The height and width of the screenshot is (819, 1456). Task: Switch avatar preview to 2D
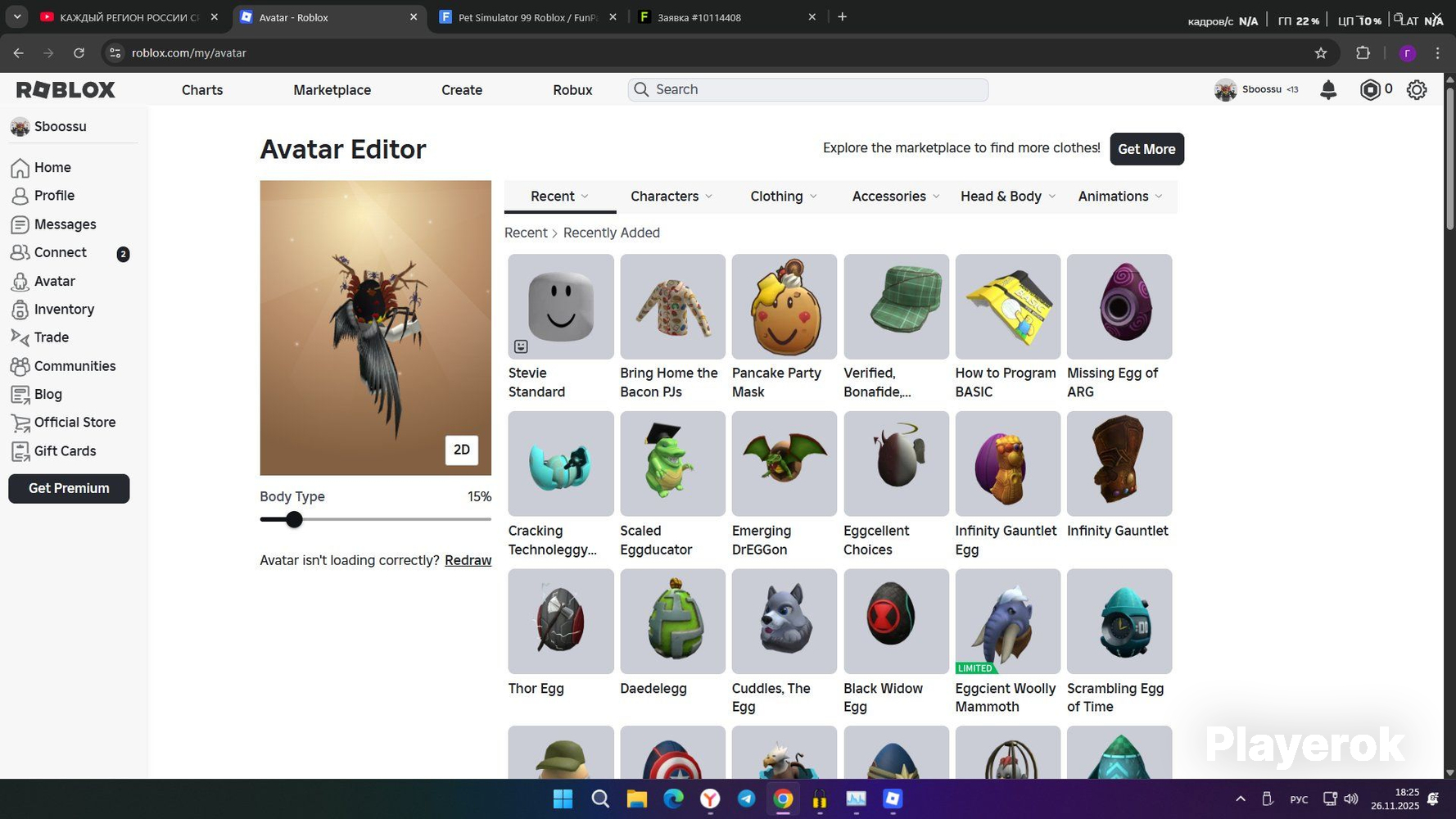coord(462,450)
